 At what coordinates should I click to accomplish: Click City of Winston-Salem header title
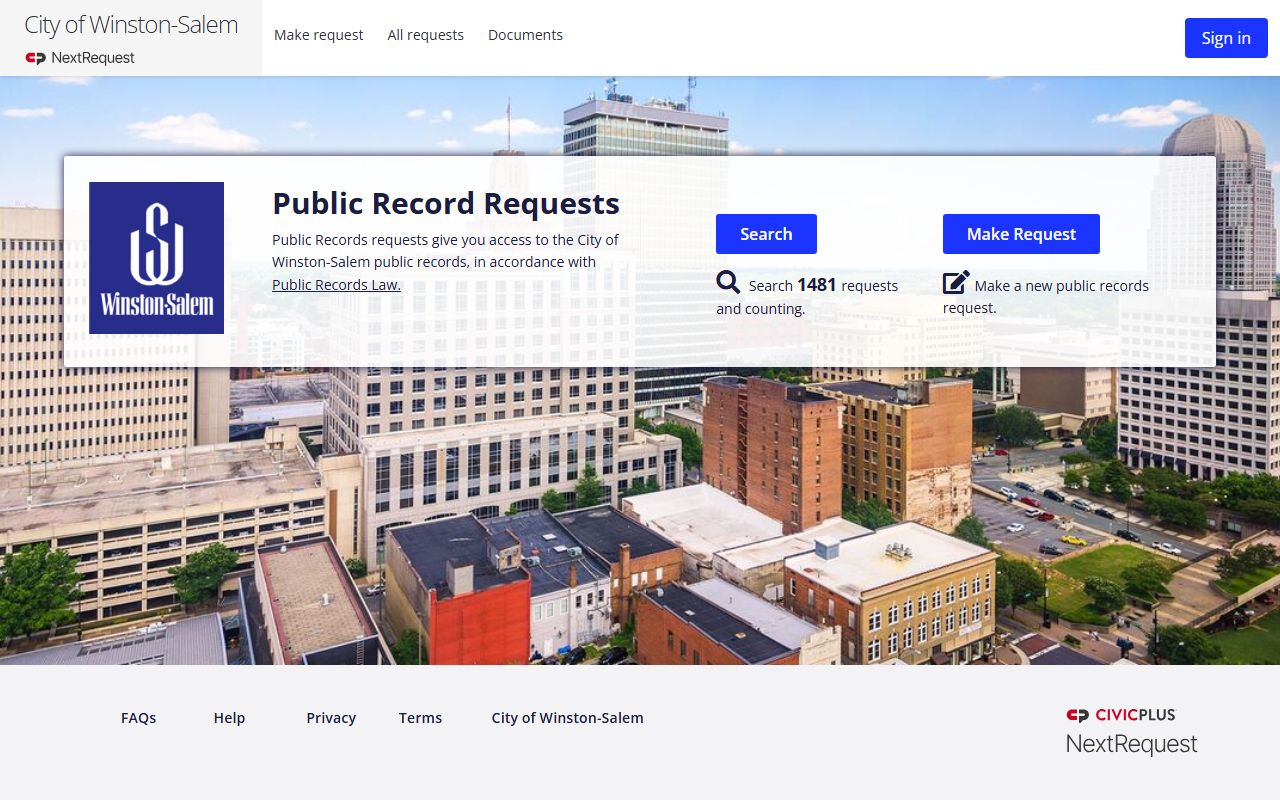131,25
